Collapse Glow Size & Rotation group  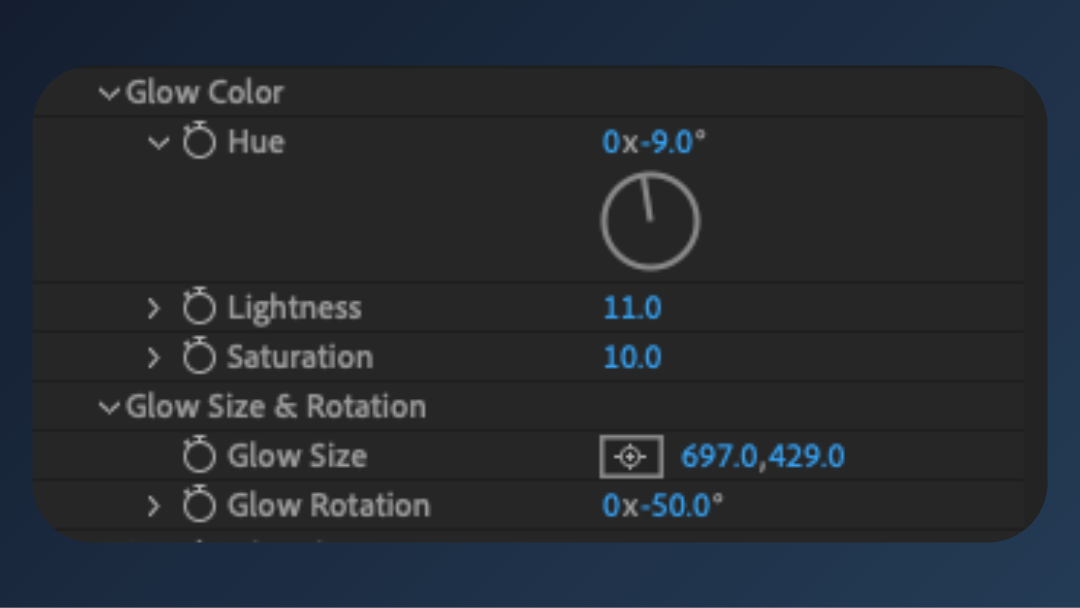[109, 408]
